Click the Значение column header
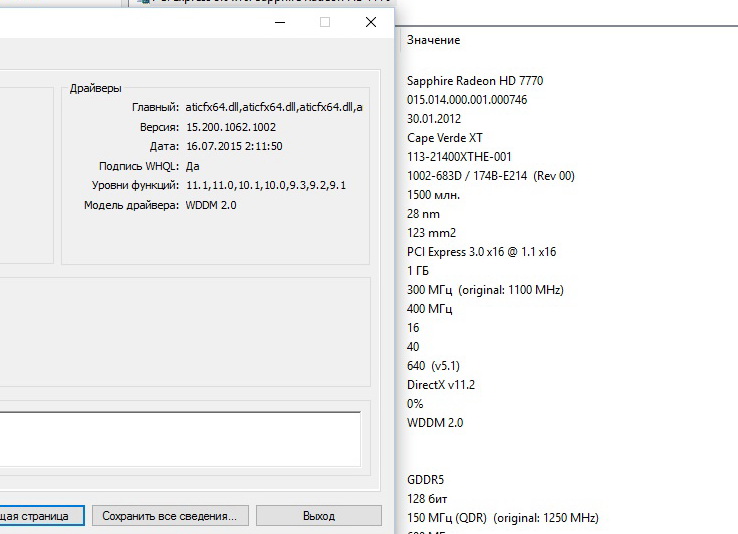 pos(433,40)
